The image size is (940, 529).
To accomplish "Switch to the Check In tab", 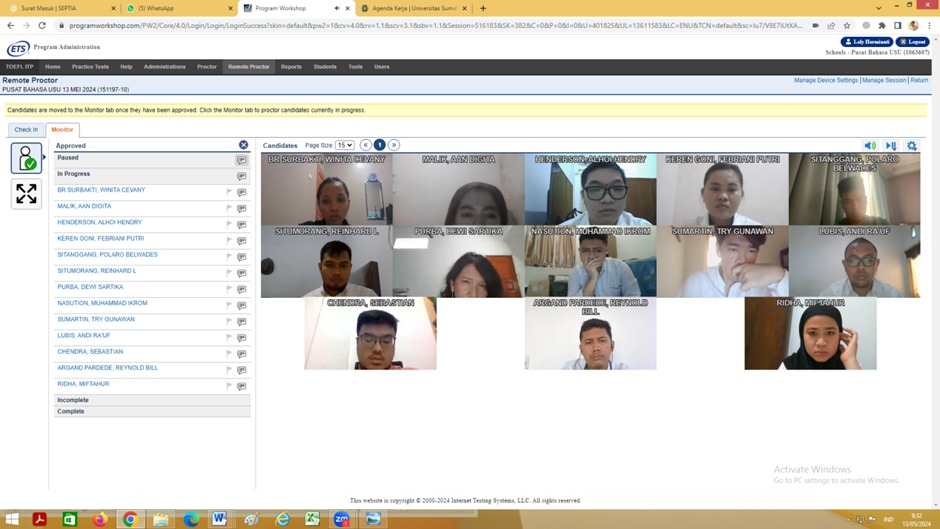I will pyautogui.click(x=26, y=130).
